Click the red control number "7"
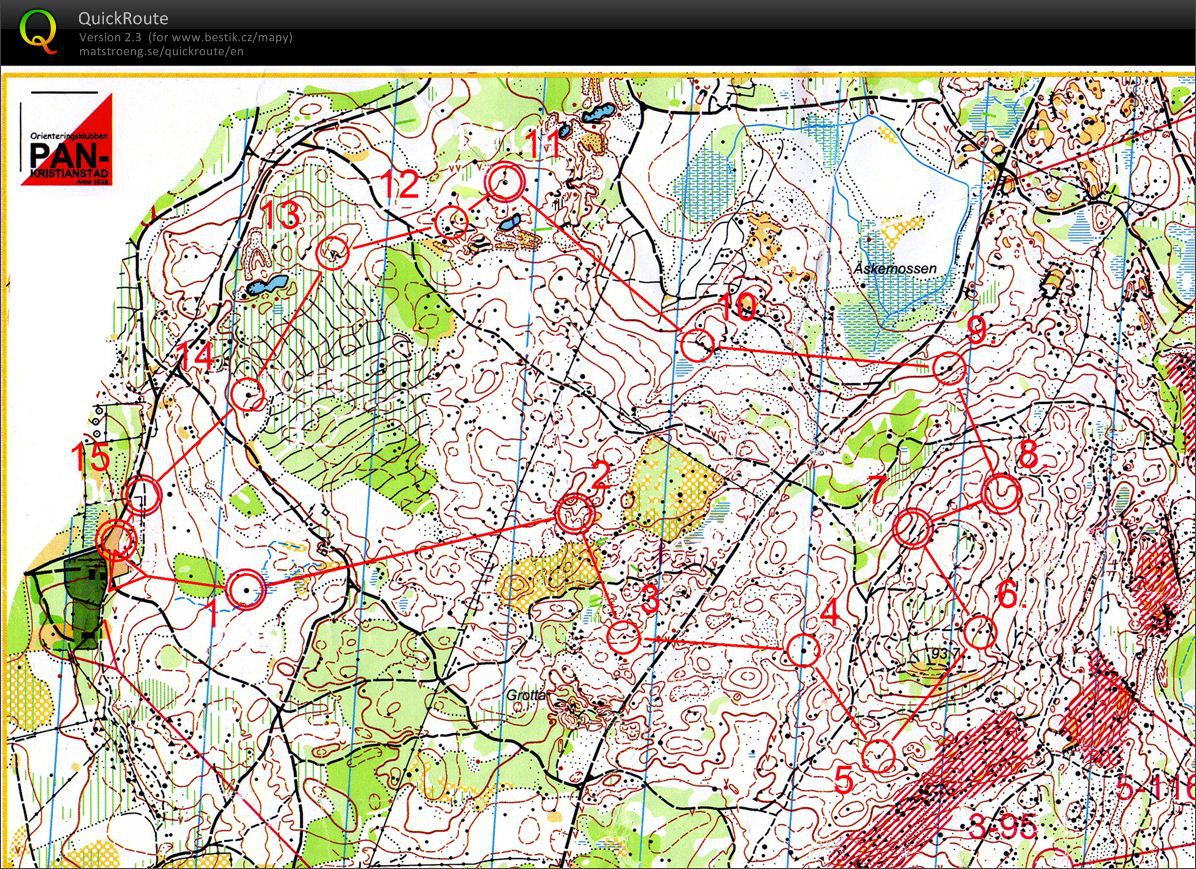This screenshot has width=1196, height=869. 877,488
